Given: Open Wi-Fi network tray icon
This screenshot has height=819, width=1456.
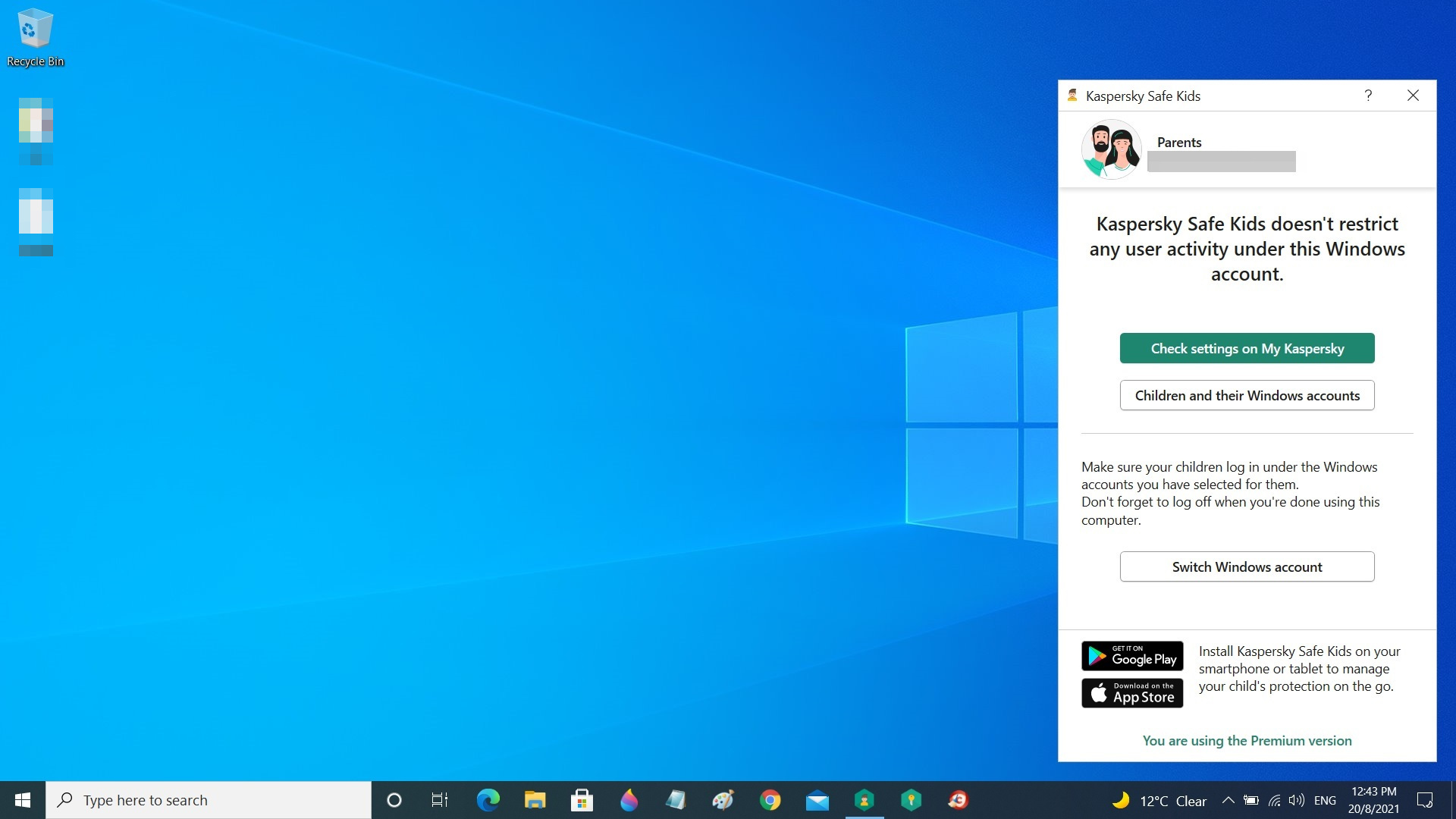Looking at the screenshot, I should [x=1275, y=800].
